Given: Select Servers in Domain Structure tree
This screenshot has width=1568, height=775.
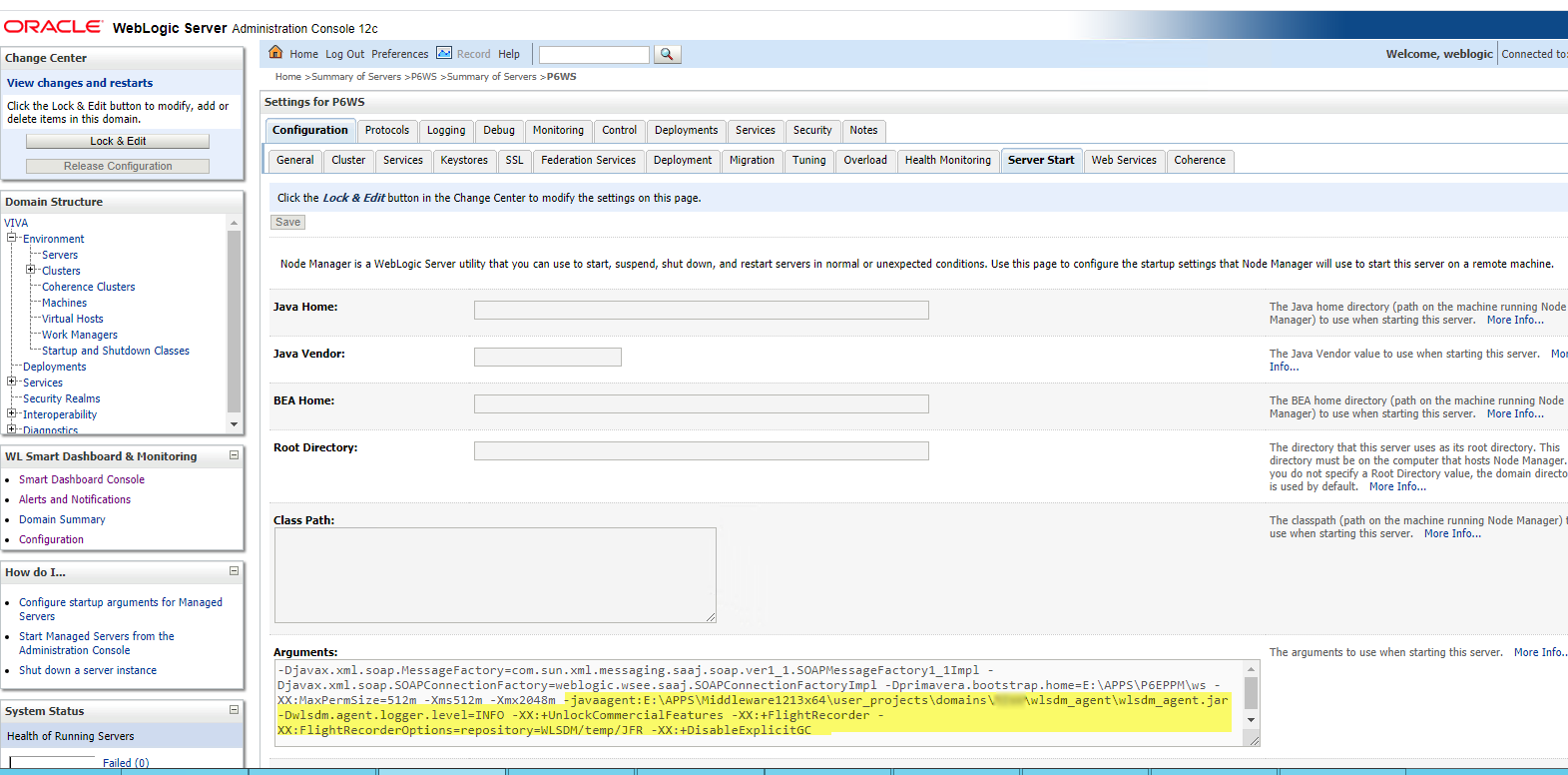Looking at the screenshot, I should 60,255.
